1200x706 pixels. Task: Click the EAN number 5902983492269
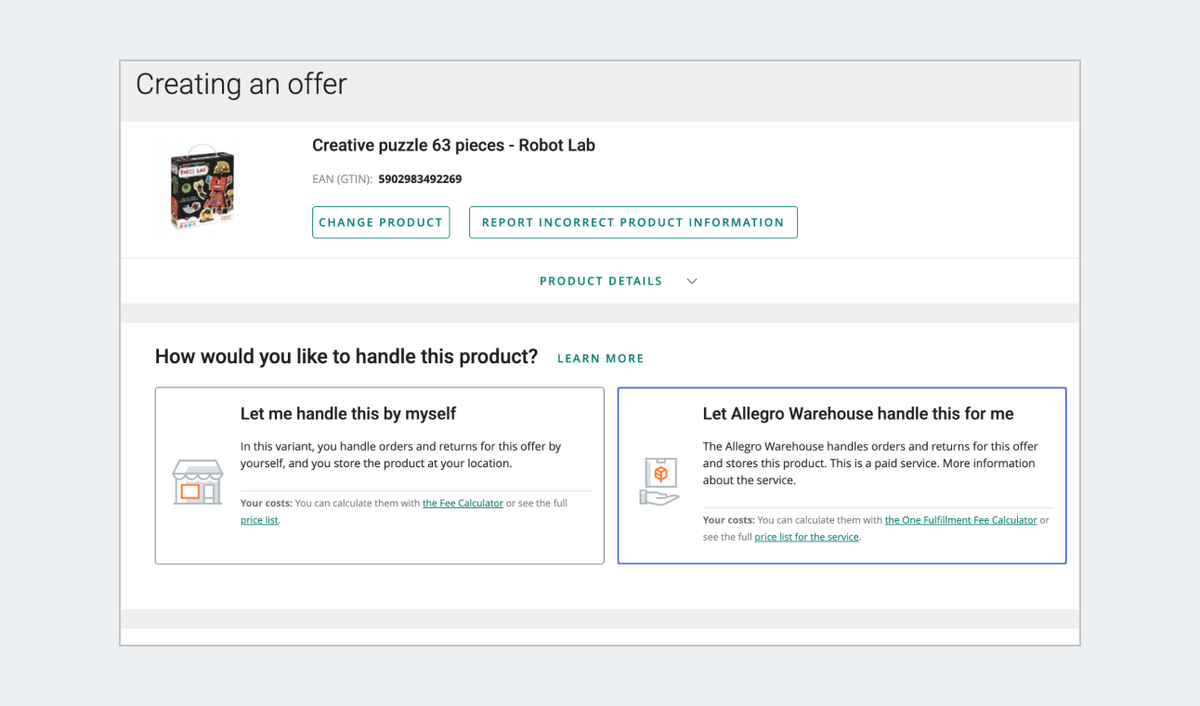pyautogui.click(x=419, y=179)
